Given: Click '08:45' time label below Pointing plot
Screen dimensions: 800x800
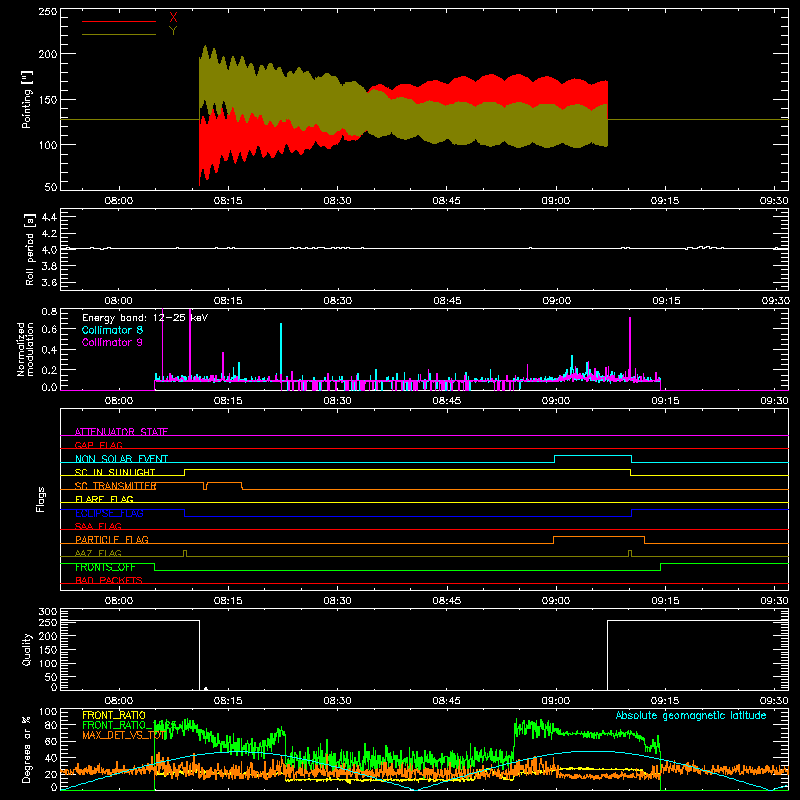Looking at the screenshot, I should coord(446,201).
